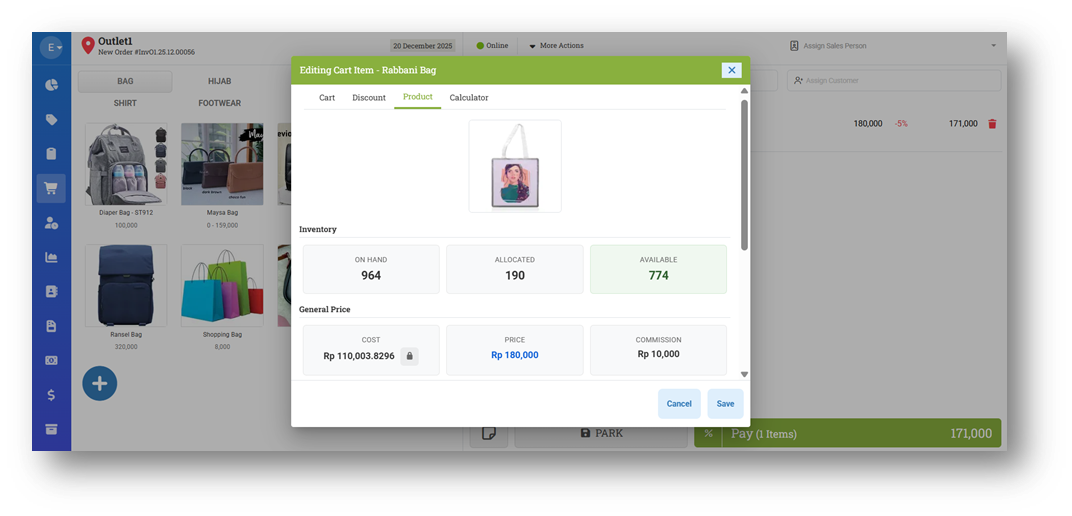This screenshot has width=1072, height=516.
Task: Switch to the Calculator tab
Action: [x=469, y=98]
